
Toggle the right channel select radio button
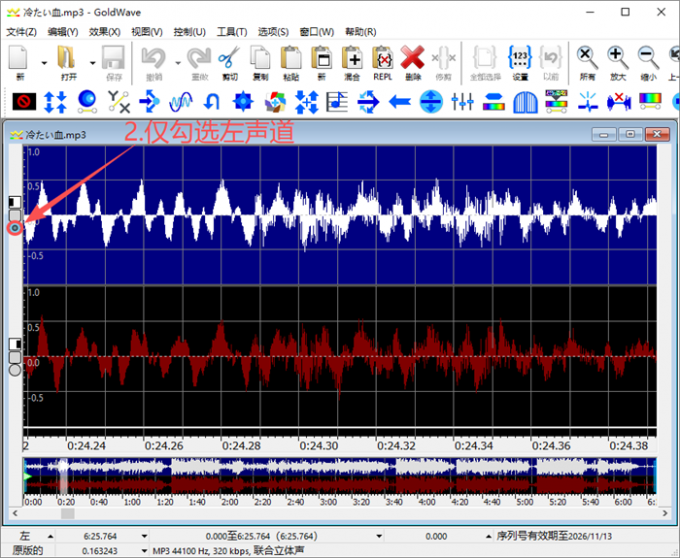click(15, 370)
